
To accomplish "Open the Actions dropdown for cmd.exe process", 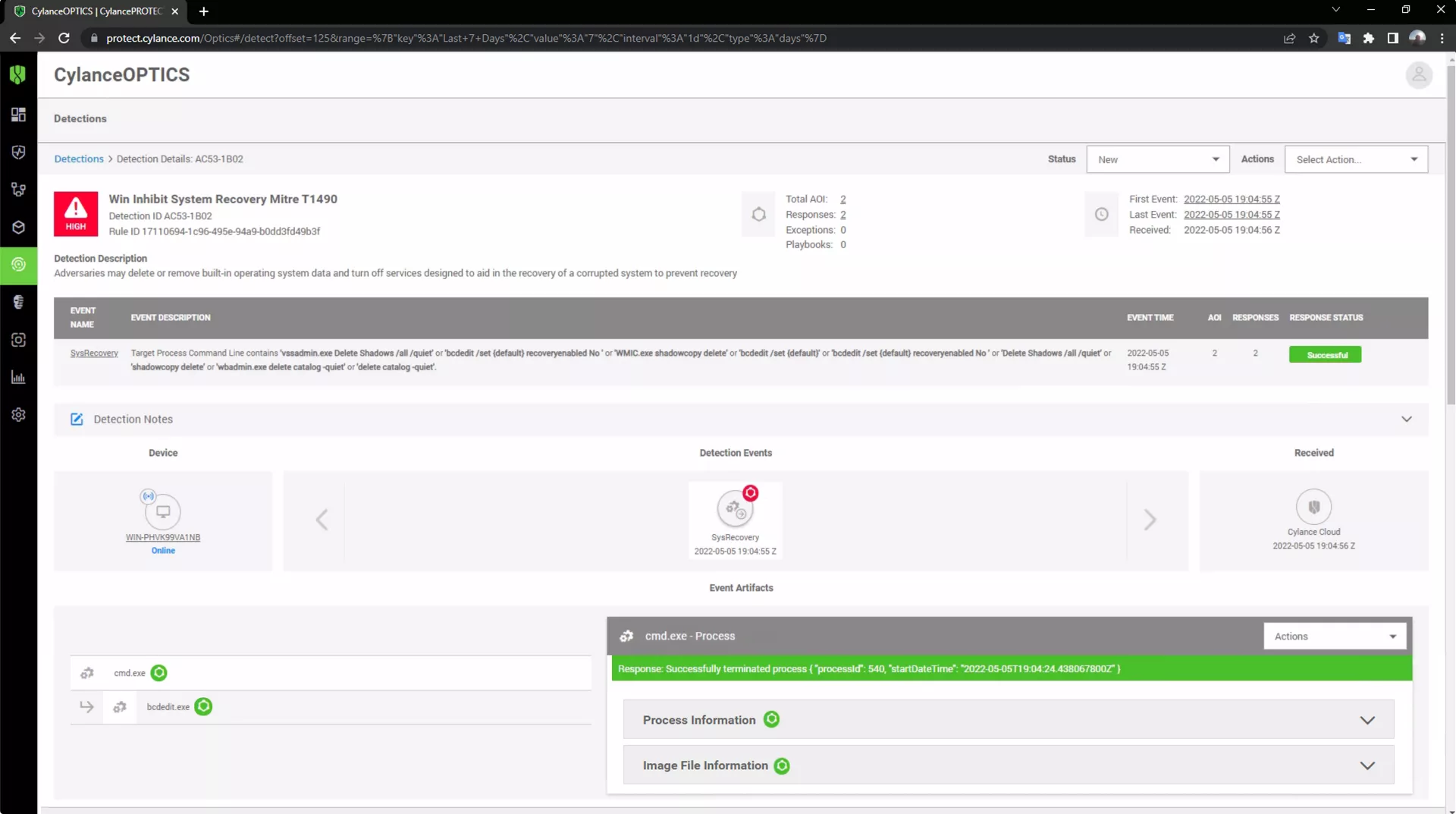I will tap(1335, 636).
